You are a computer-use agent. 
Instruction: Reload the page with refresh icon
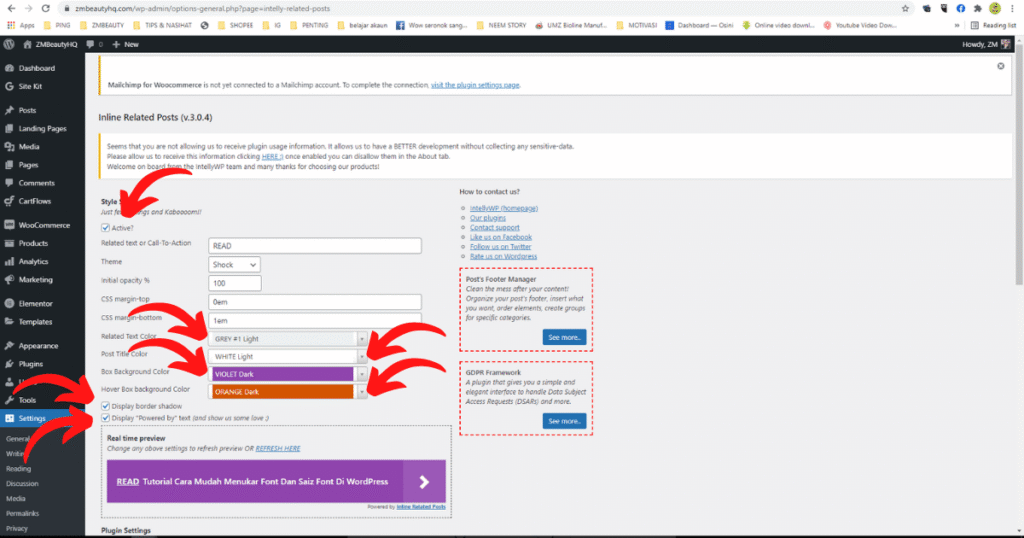tap(45, 8)
